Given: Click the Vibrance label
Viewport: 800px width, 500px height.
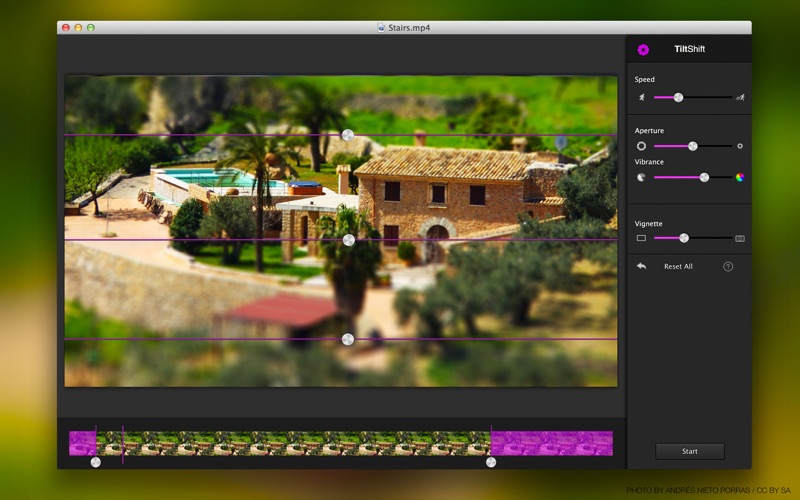Looking at the screenshot, I should point(649,162).
